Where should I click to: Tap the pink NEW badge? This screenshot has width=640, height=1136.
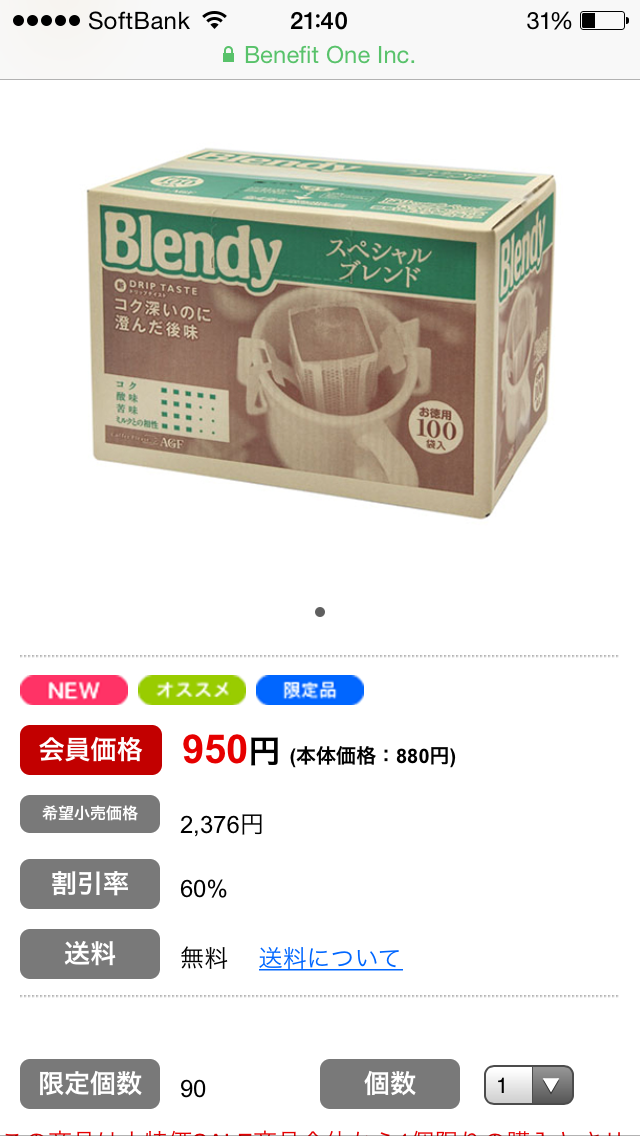coord(74,690)
